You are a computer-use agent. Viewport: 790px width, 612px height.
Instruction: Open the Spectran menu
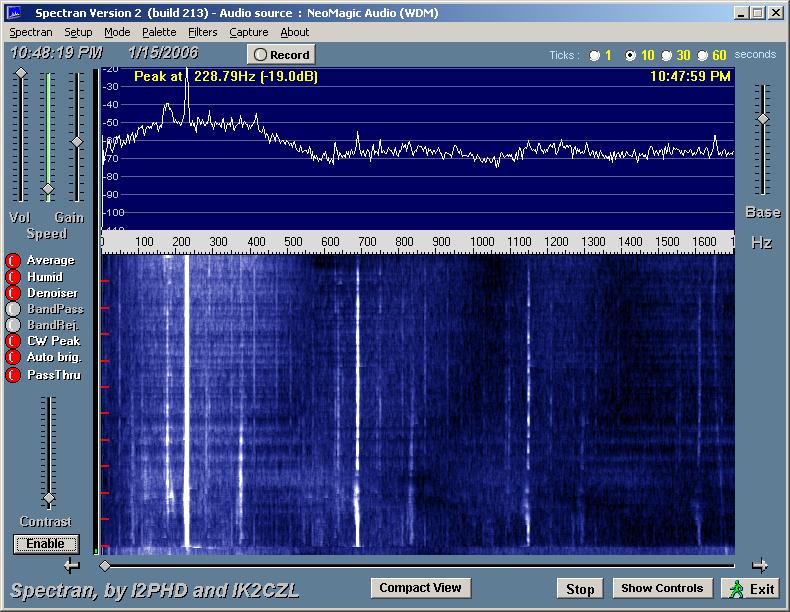(31, 32)
